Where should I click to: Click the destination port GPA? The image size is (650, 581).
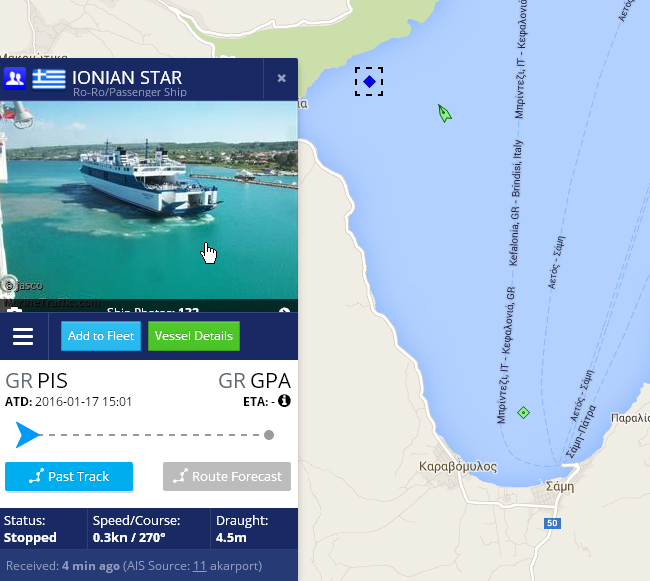pyautogui.click(x=270, y=381)
